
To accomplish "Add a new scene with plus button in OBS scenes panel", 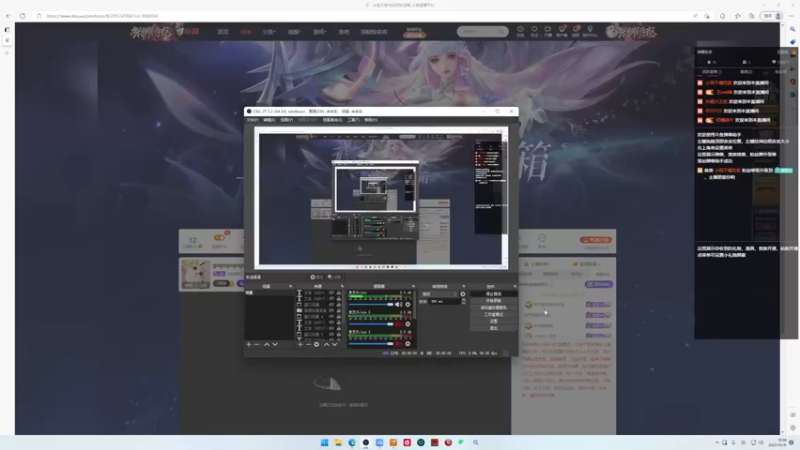I will coord(248,344).
